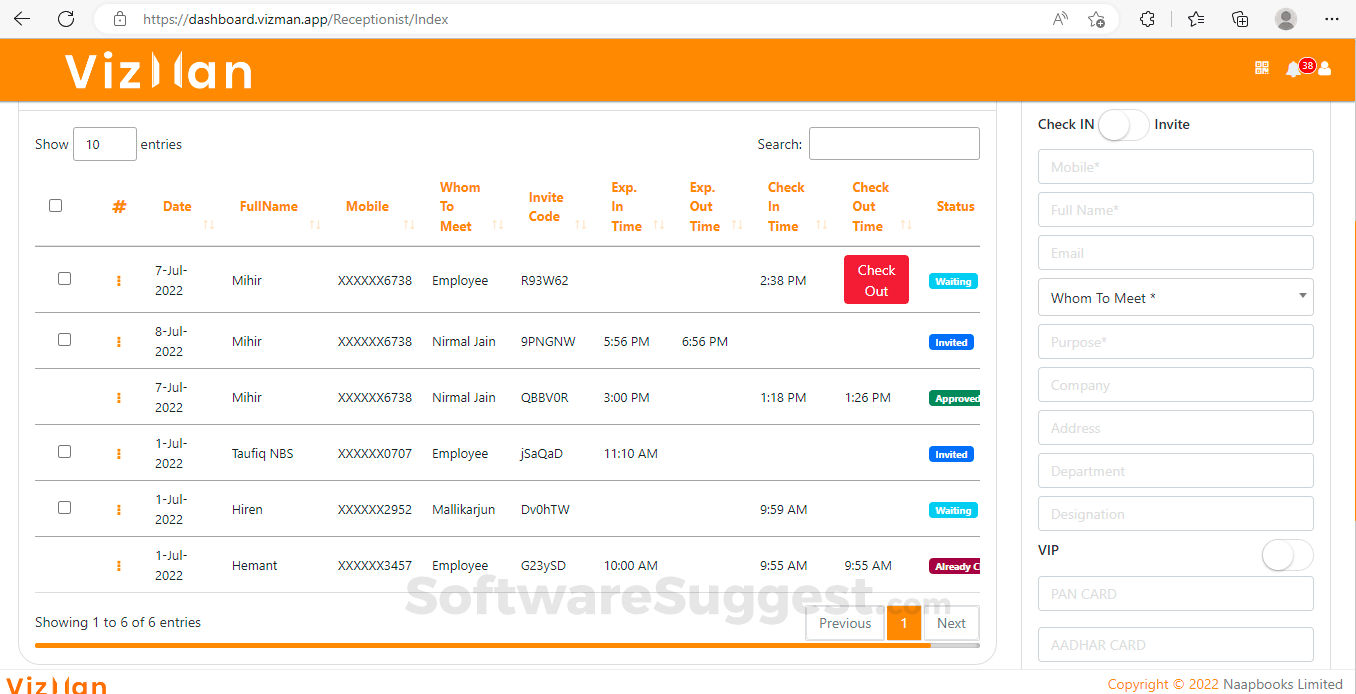Click the Status column header
The image size is (1356, 694).
(955, 207)
